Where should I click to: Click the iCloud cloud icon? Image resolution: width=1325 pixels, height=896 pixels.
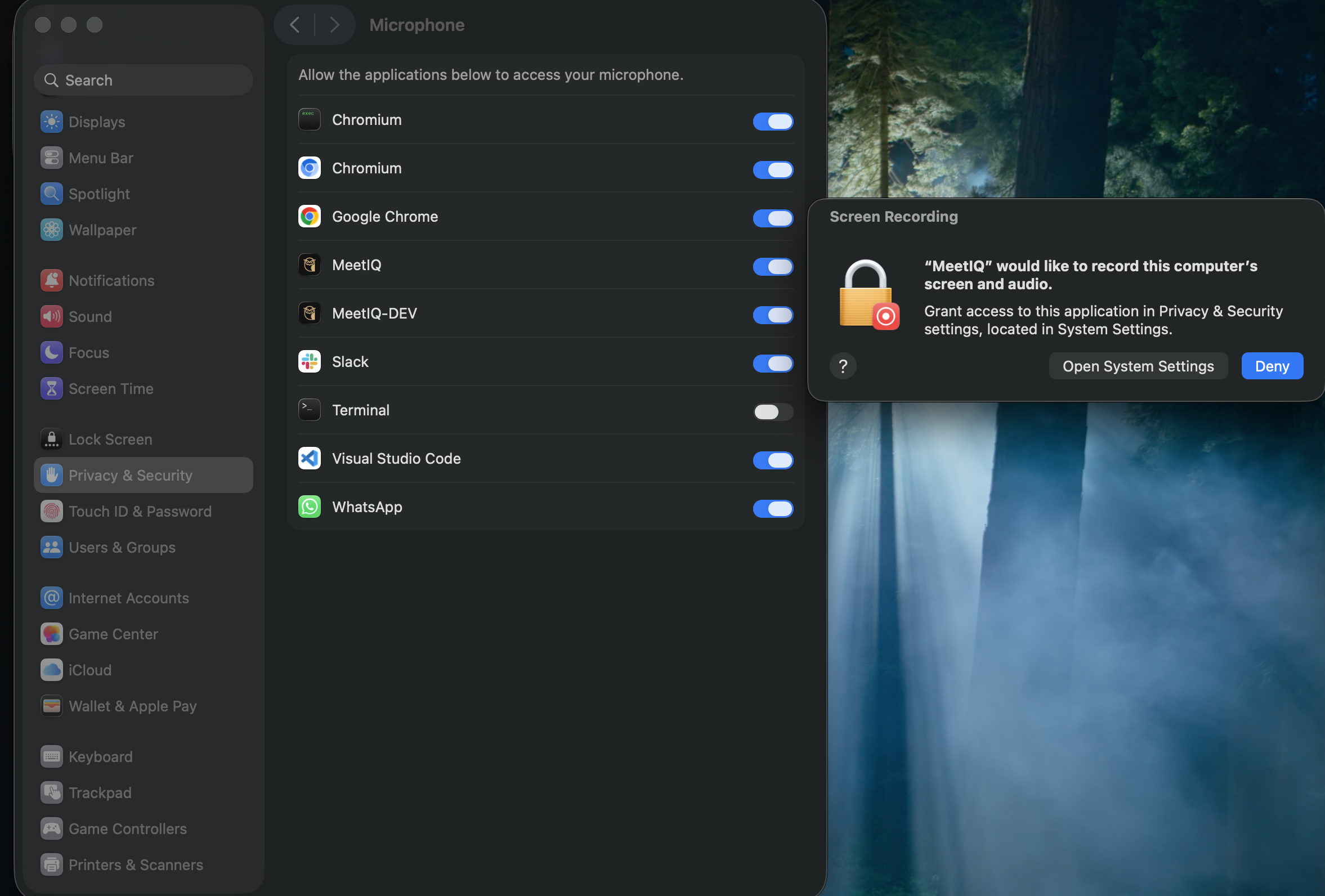[x=51, y=670]
